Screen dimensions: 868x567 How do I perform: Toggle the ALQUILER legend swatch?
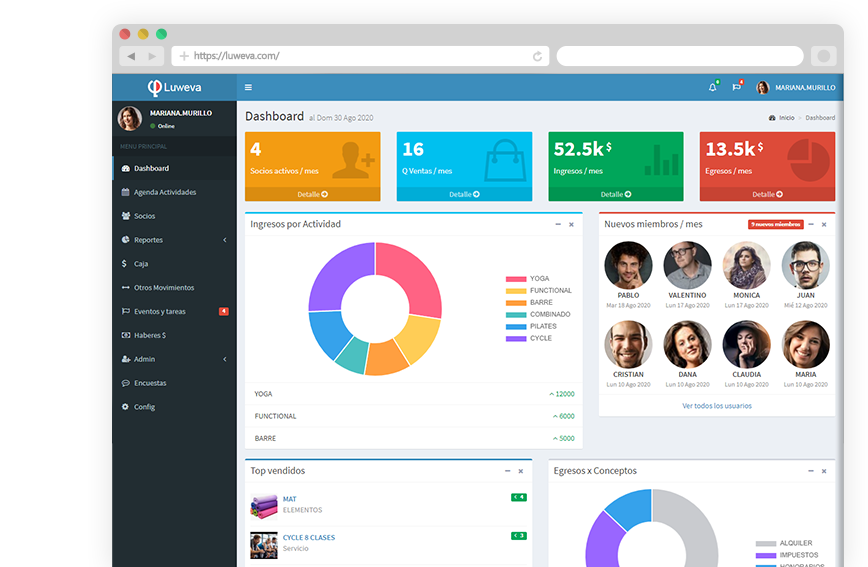pos(766,544)
